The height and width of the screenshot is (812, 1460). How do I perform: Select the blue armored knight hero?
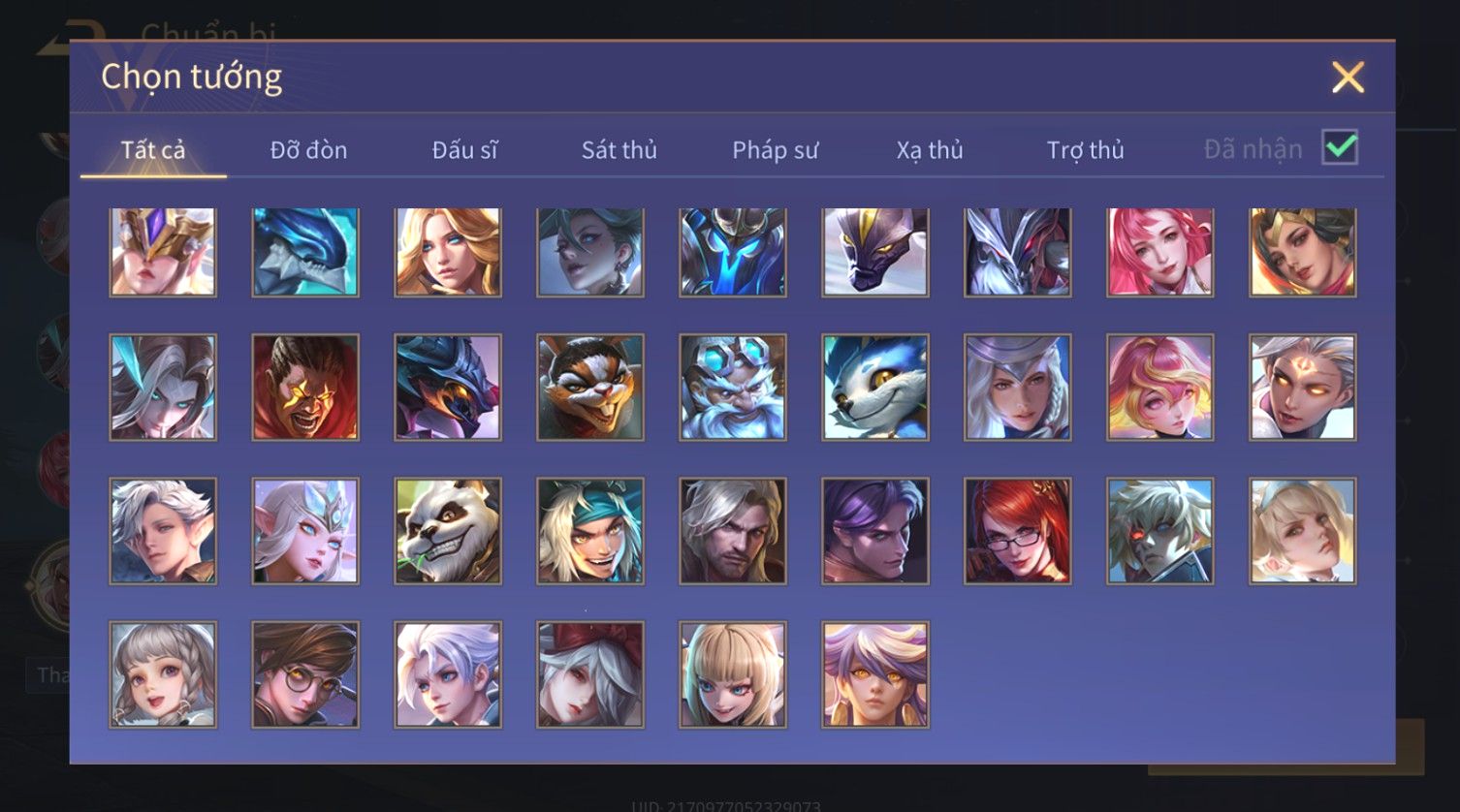pos(733,252)
